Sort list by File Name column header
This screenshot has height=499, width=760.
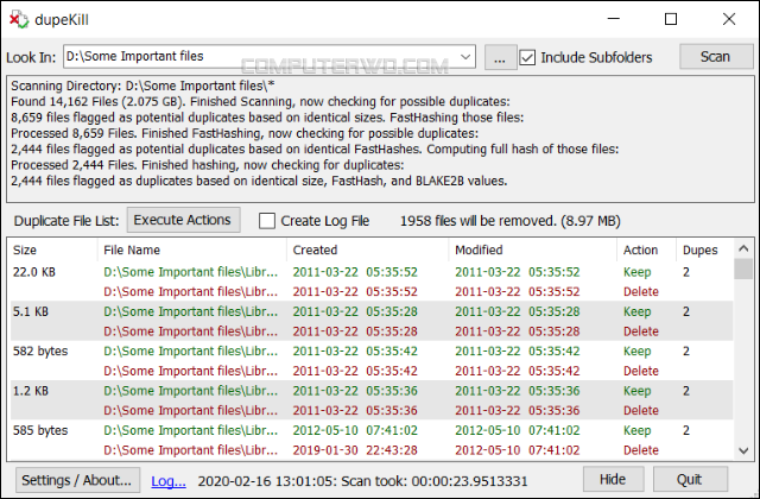(192, 250)
